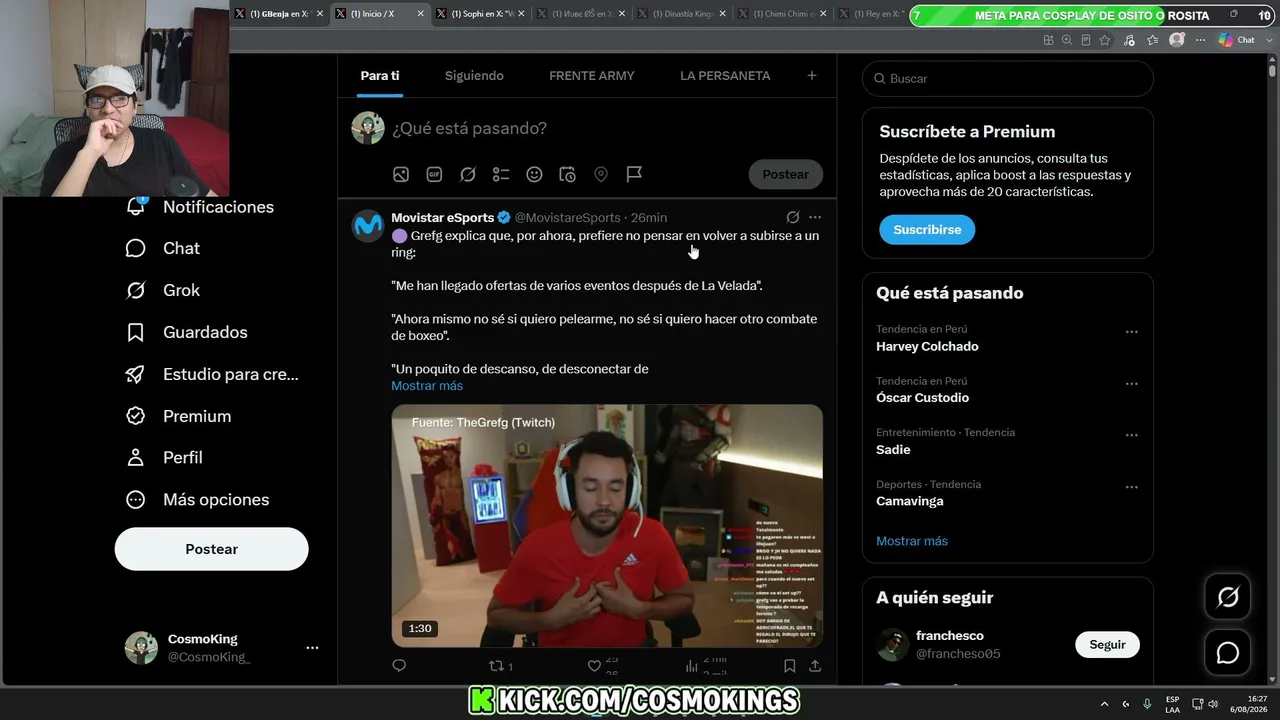Add a GIF to the post
Screen dimensions: 1280x720
pyautogui.click(x=434, y=174)
